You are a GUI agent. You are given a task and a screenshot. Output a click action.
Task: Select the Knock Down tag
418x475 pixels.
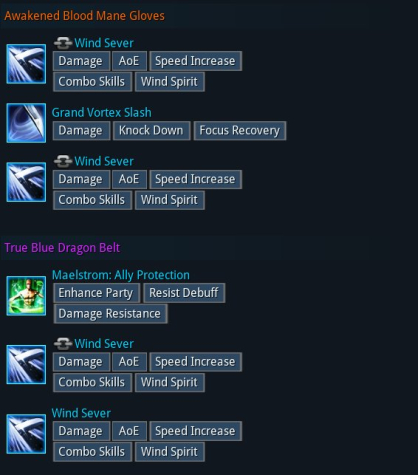coord(151,130)
